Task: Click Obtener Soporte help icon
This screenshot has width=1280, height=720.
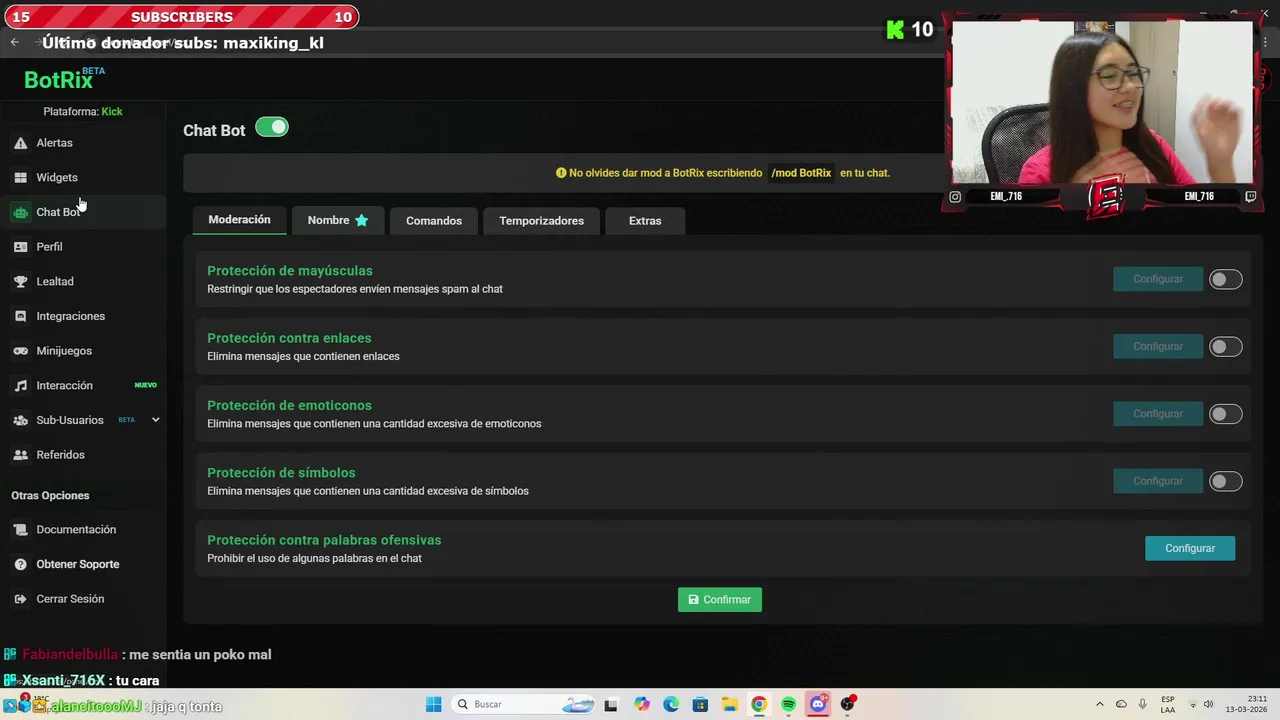Action: (20, 564)
